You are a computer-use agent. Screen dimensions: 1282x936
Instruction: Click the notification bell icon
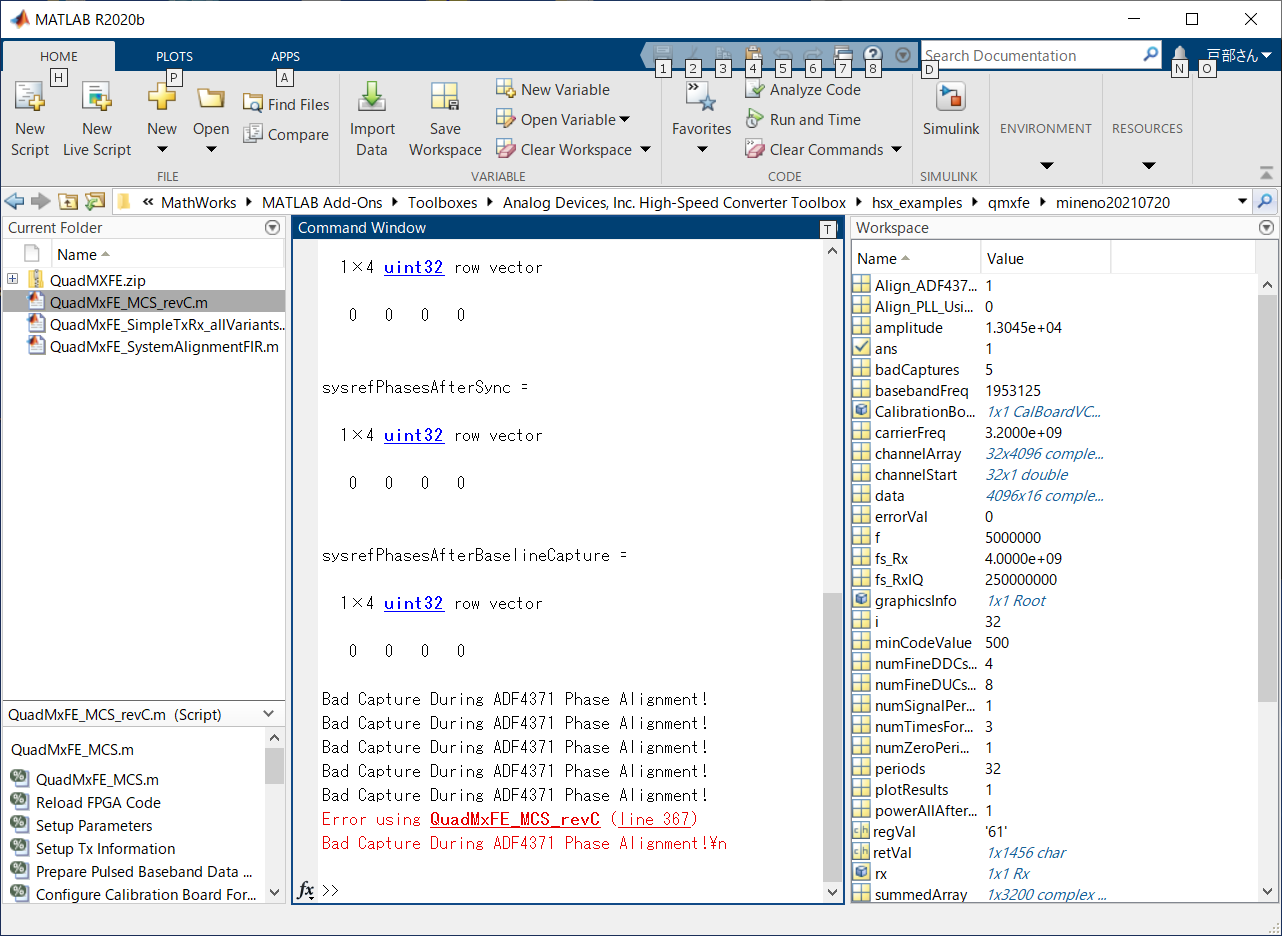[x=1180, y=56]
